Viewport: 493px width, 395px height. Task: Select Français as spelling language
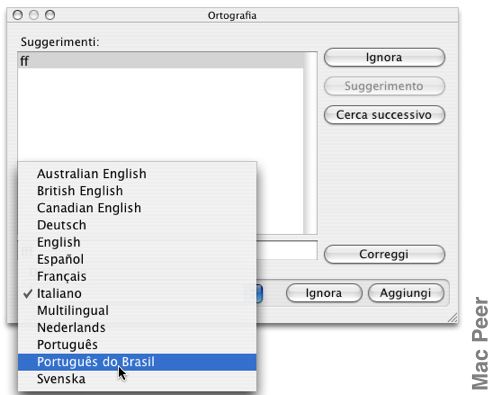[x=137, y=276]
